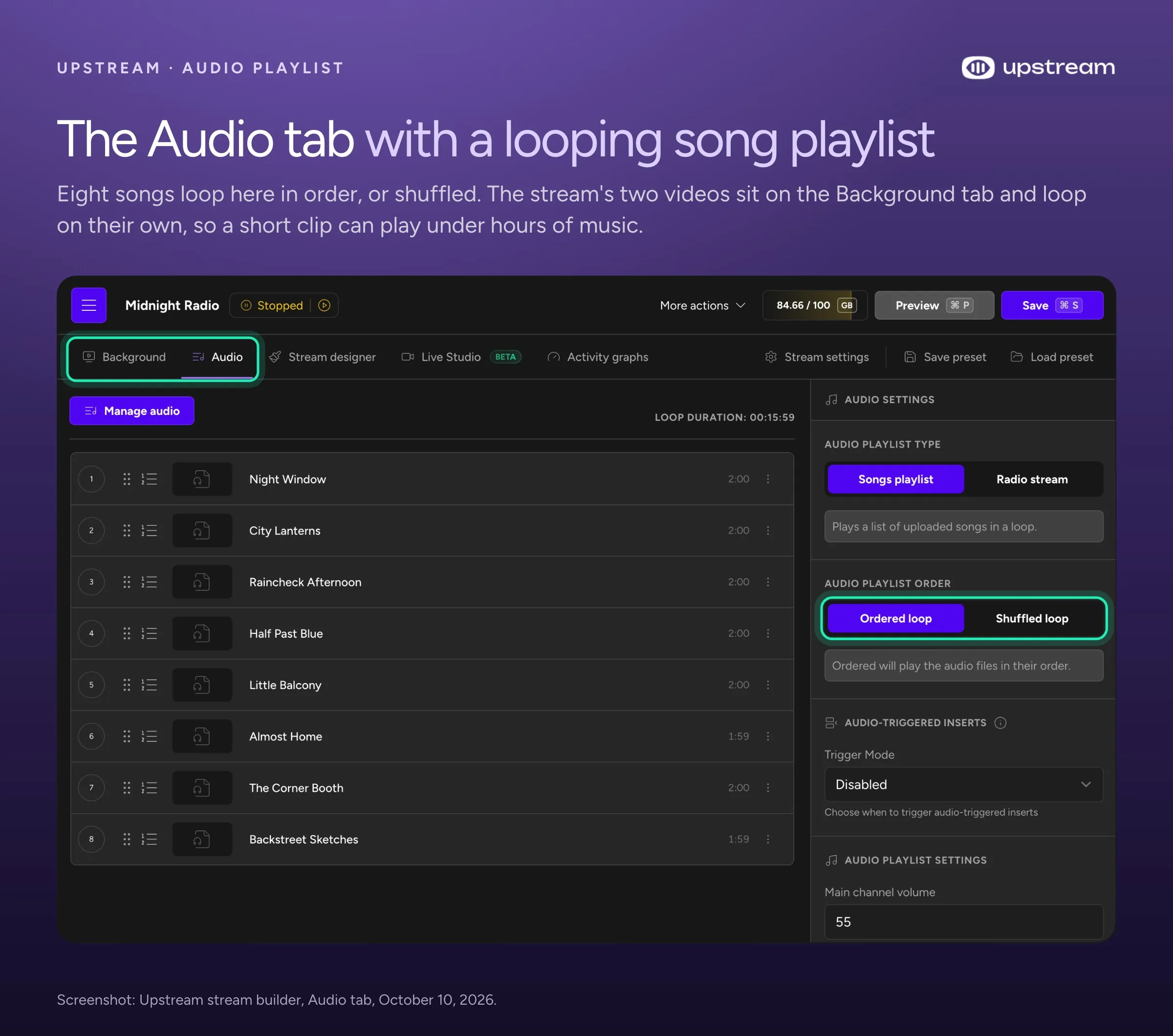
Task: Check the 84.66 / 100 GB storage indicator
Action: pos(815,305)
